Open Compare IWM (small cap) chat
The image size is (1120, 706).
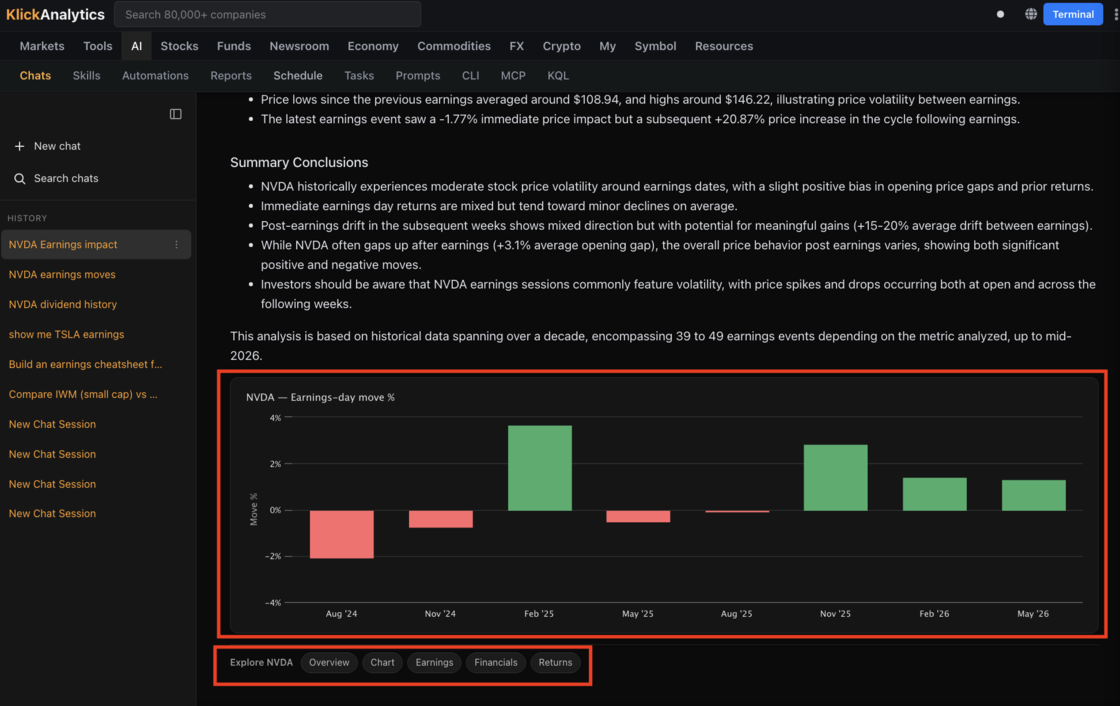(83, 394)
